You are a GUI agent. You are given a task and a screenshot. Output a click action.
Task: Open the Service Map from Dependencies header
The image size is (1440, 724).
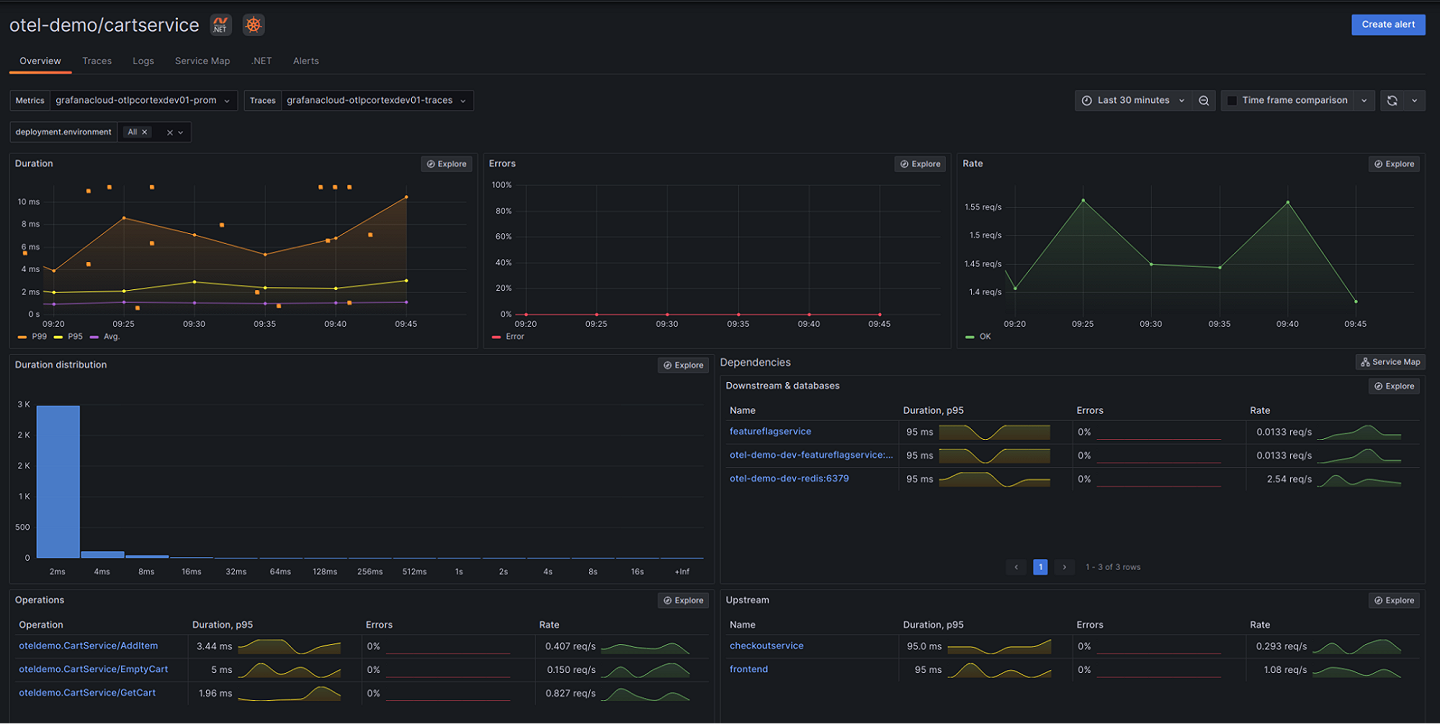point(1390,361)
